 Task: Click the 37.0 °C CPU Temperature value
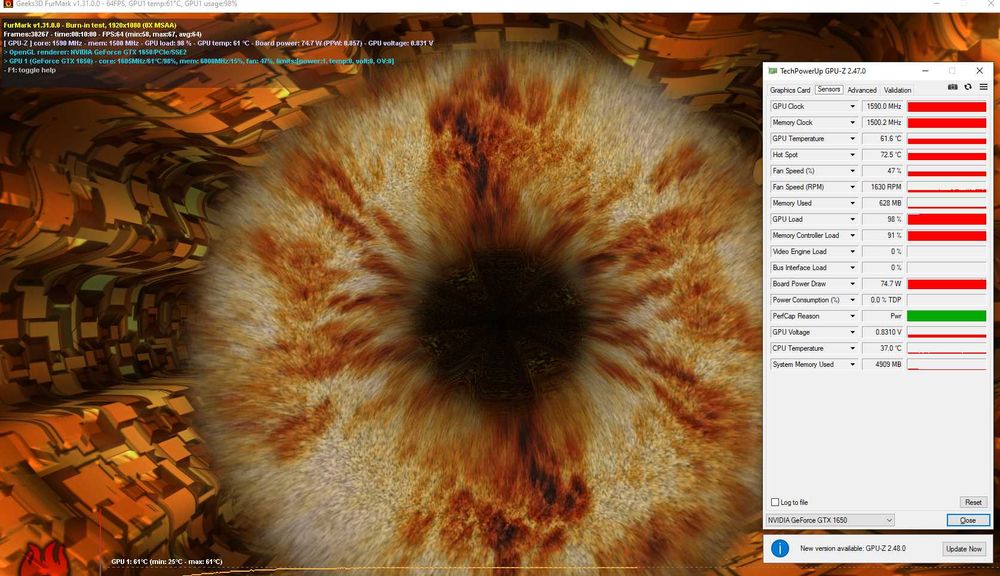click(883, 348)
